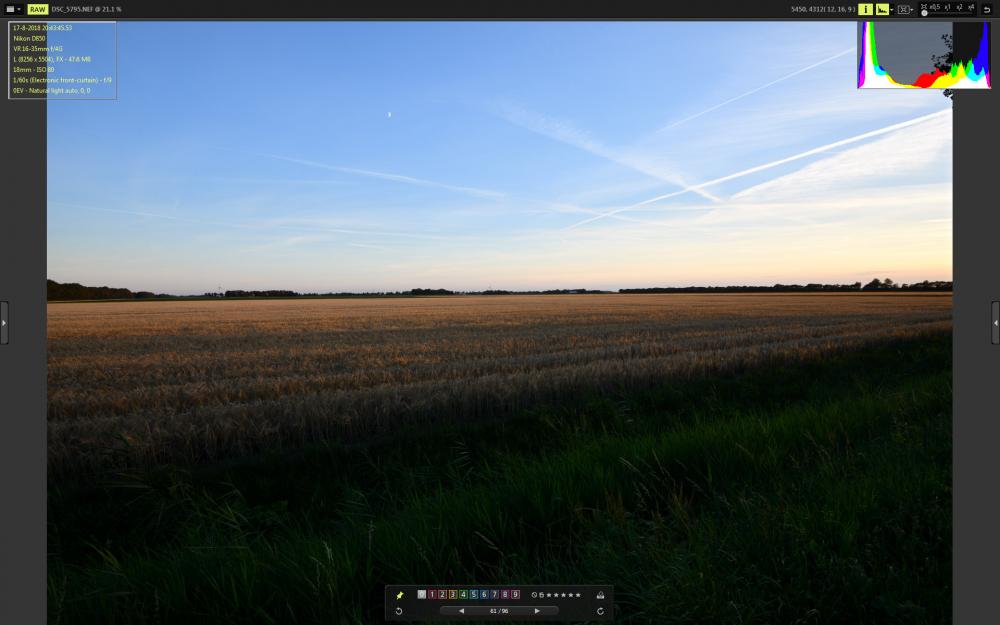Apply green label 4

point(463,594)
